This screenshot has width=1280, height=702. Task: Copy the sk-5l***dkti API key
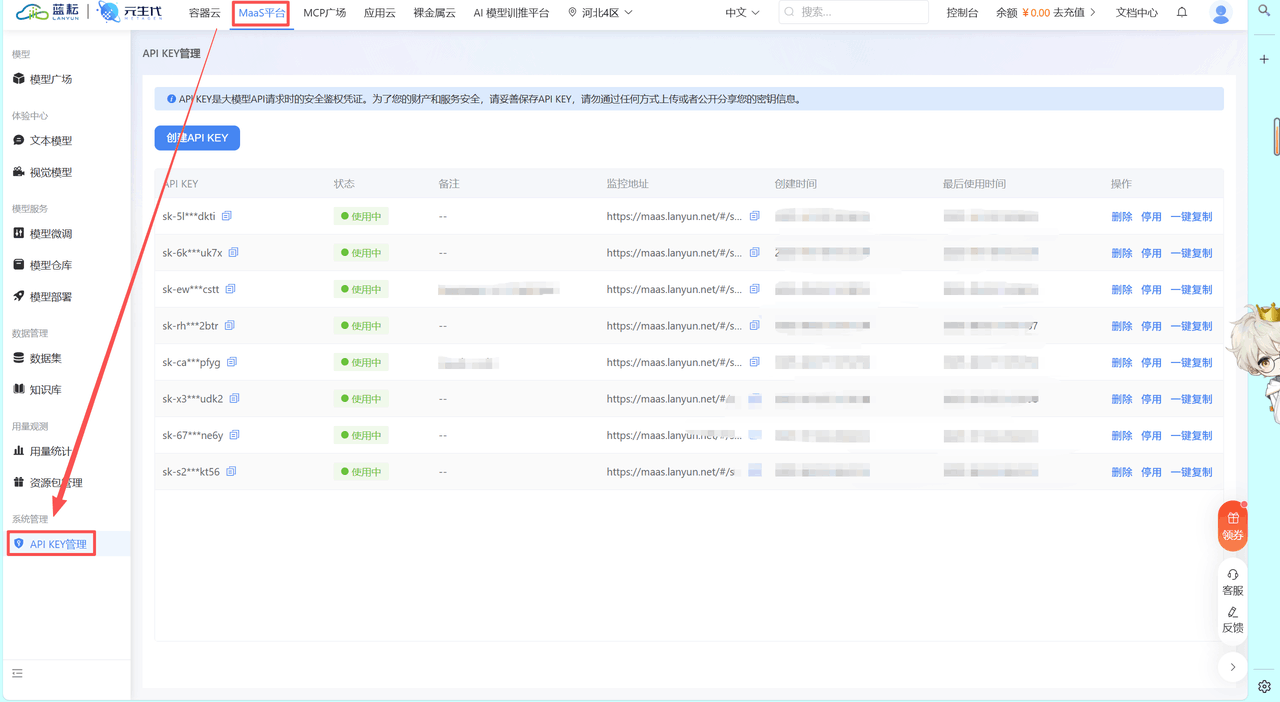coord(227,216)
